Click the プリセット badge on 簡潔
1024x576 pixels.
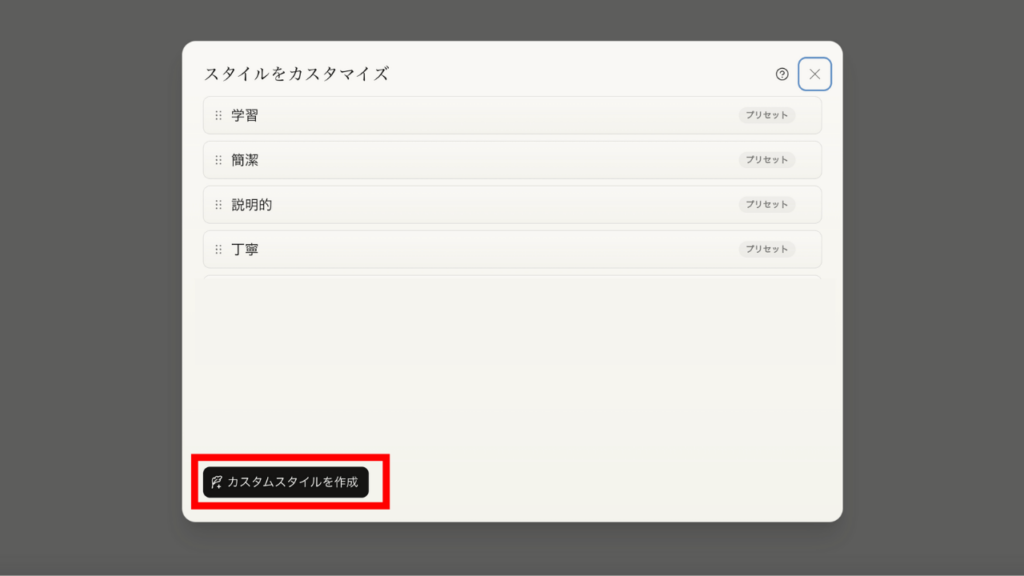[767, 159]
